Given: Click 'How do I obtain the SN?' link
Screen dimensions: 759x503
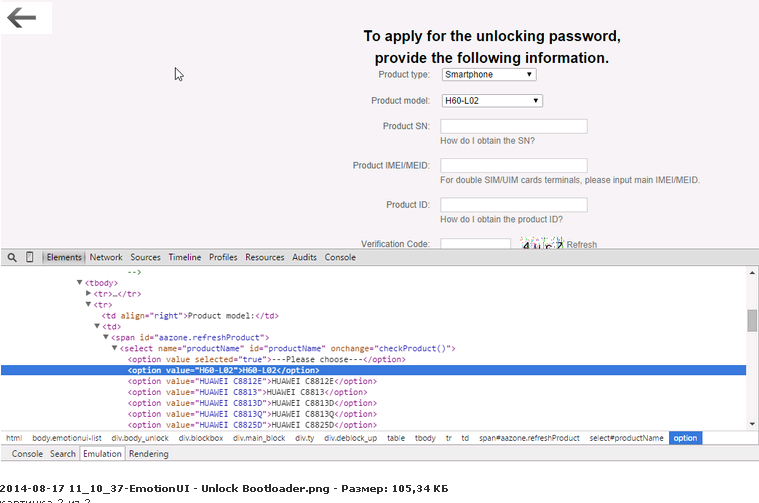Looking at the screenshot, I should click(487, 141).
